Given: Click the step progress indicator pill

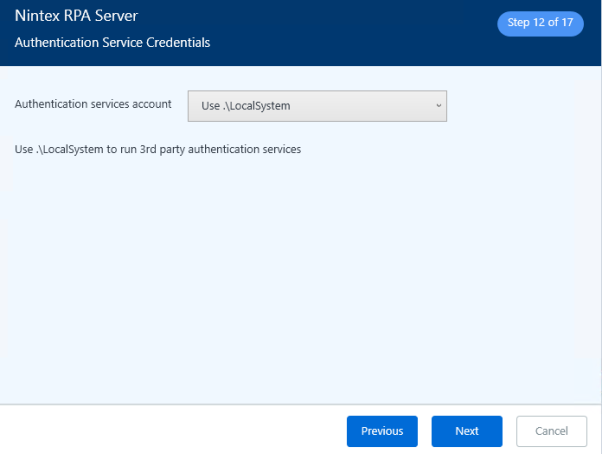Looking at the screenshot, I should [540, 23].
